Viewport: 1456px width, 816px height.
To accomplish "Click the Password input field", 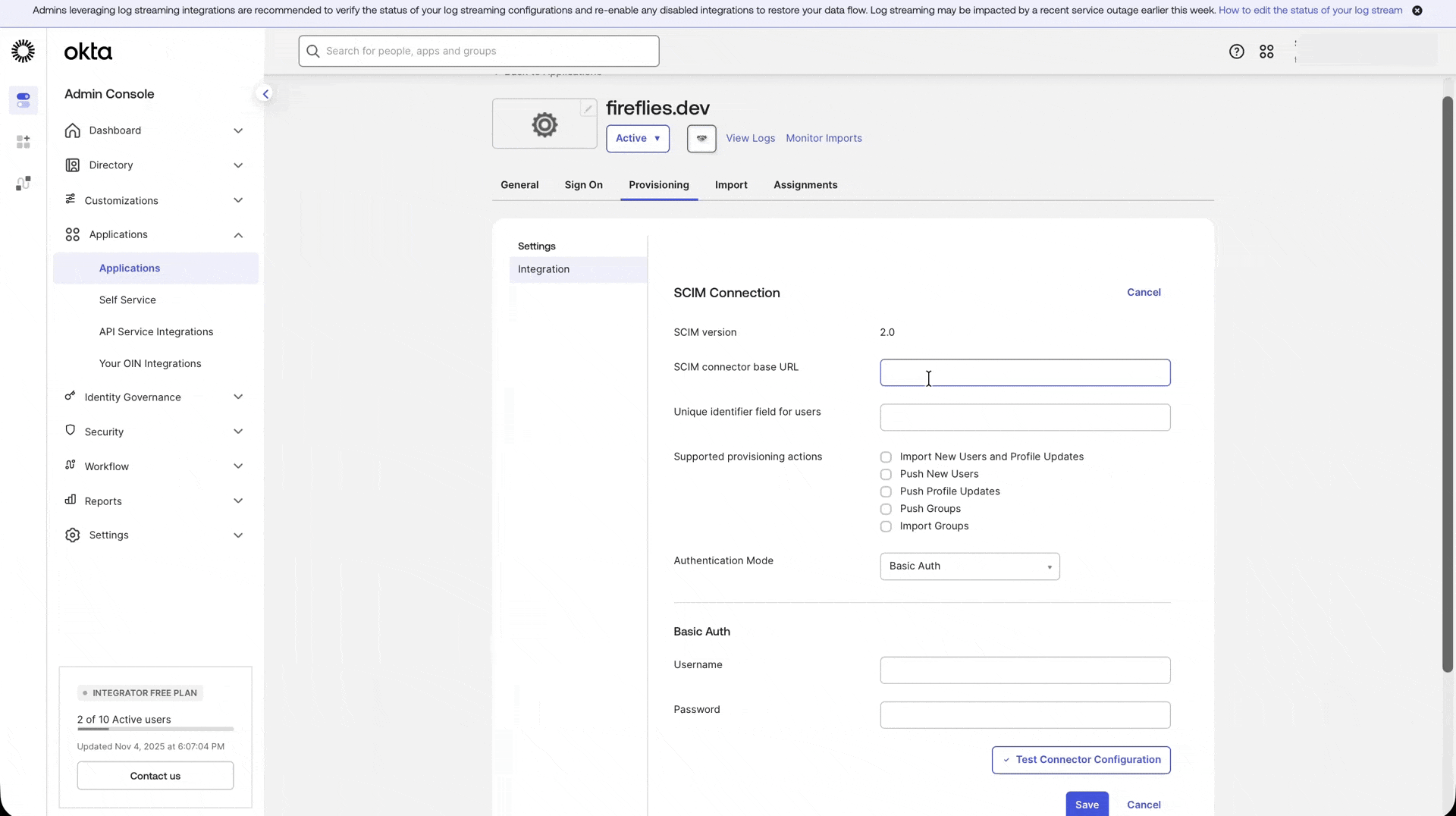I will (x=1025, y=715).
